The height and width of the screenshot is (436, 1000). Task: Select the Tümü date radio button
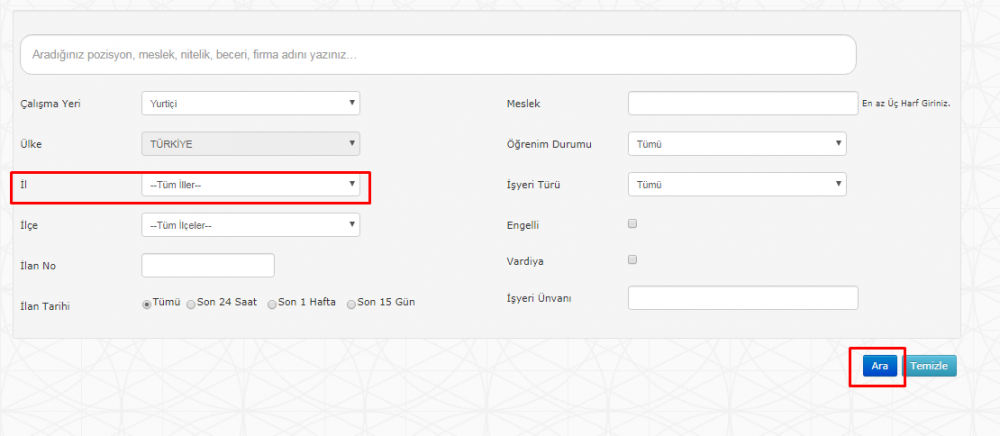(x=147, y=305)
